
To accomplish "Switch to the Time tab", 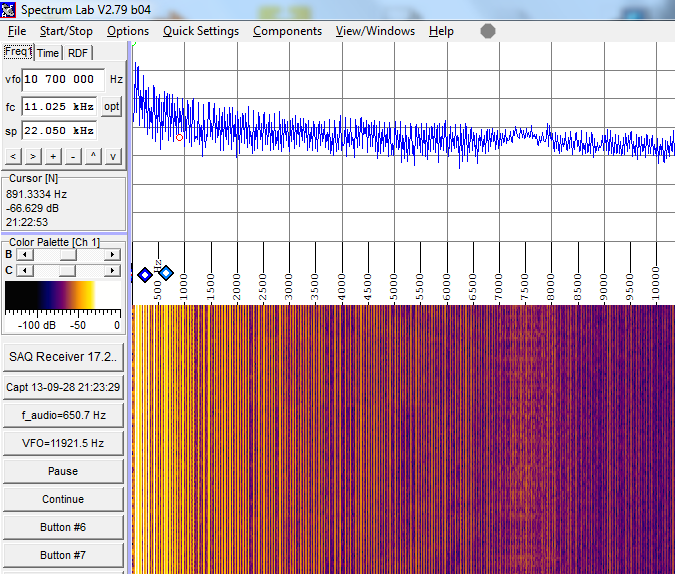I will coord(48,53).
